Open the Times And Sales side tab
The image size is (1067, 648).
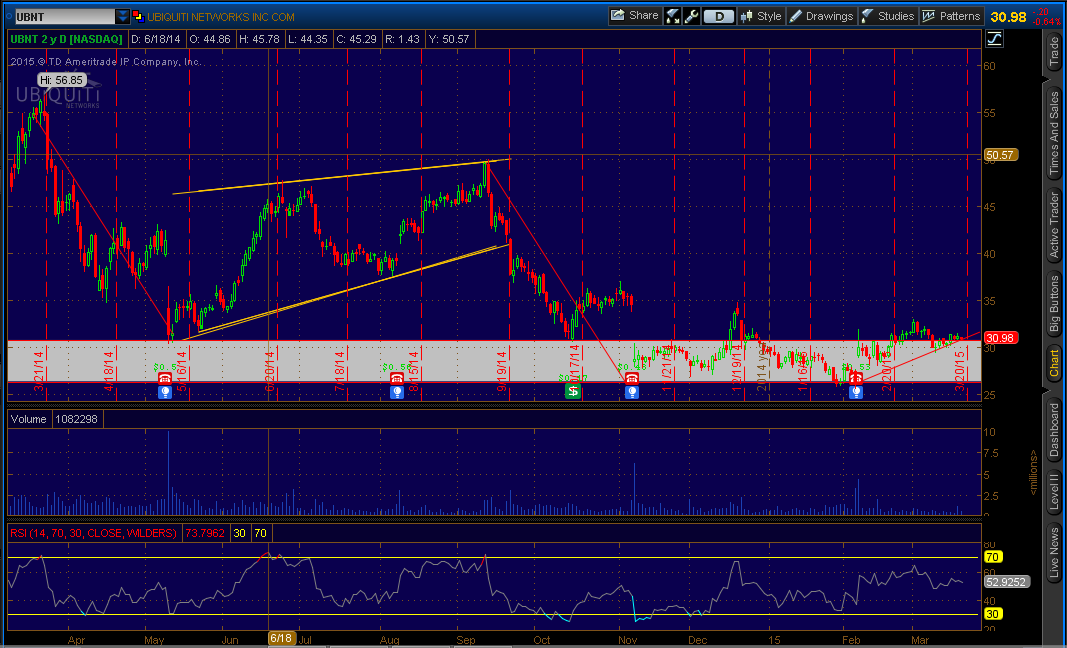[x=1054, y=131]
